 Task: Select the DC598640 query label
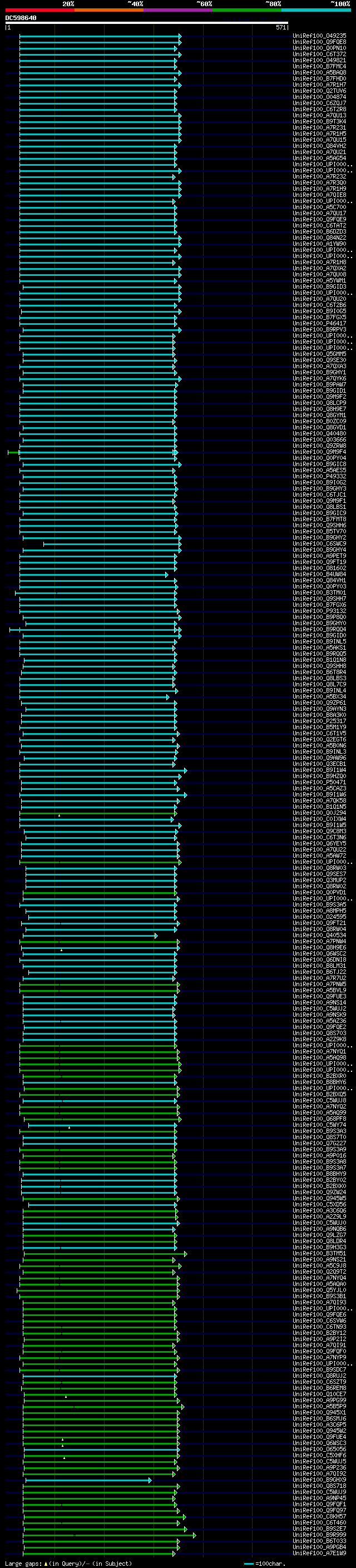(21, 18)
